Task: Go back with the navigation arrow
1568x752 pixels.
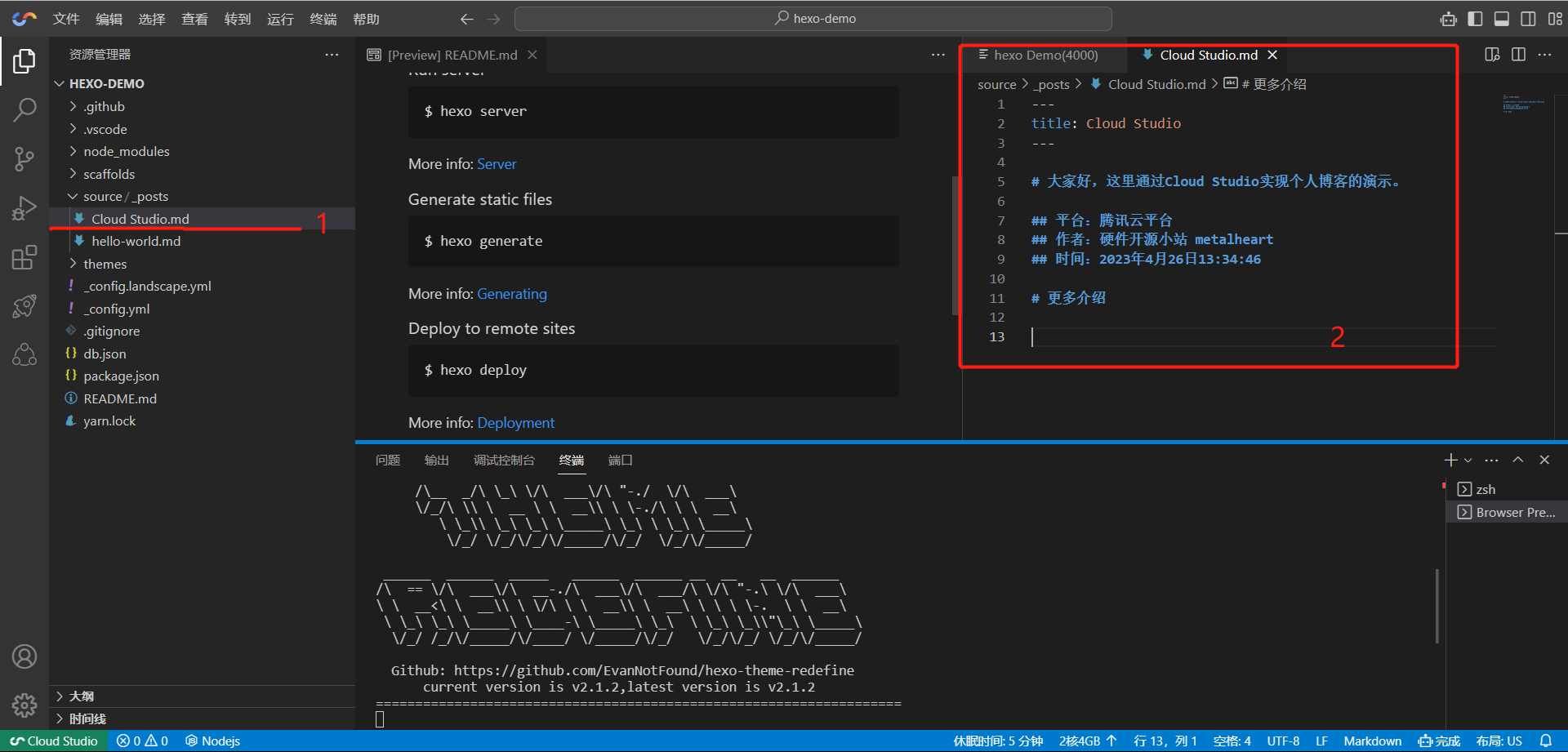Action: [466, 19]
